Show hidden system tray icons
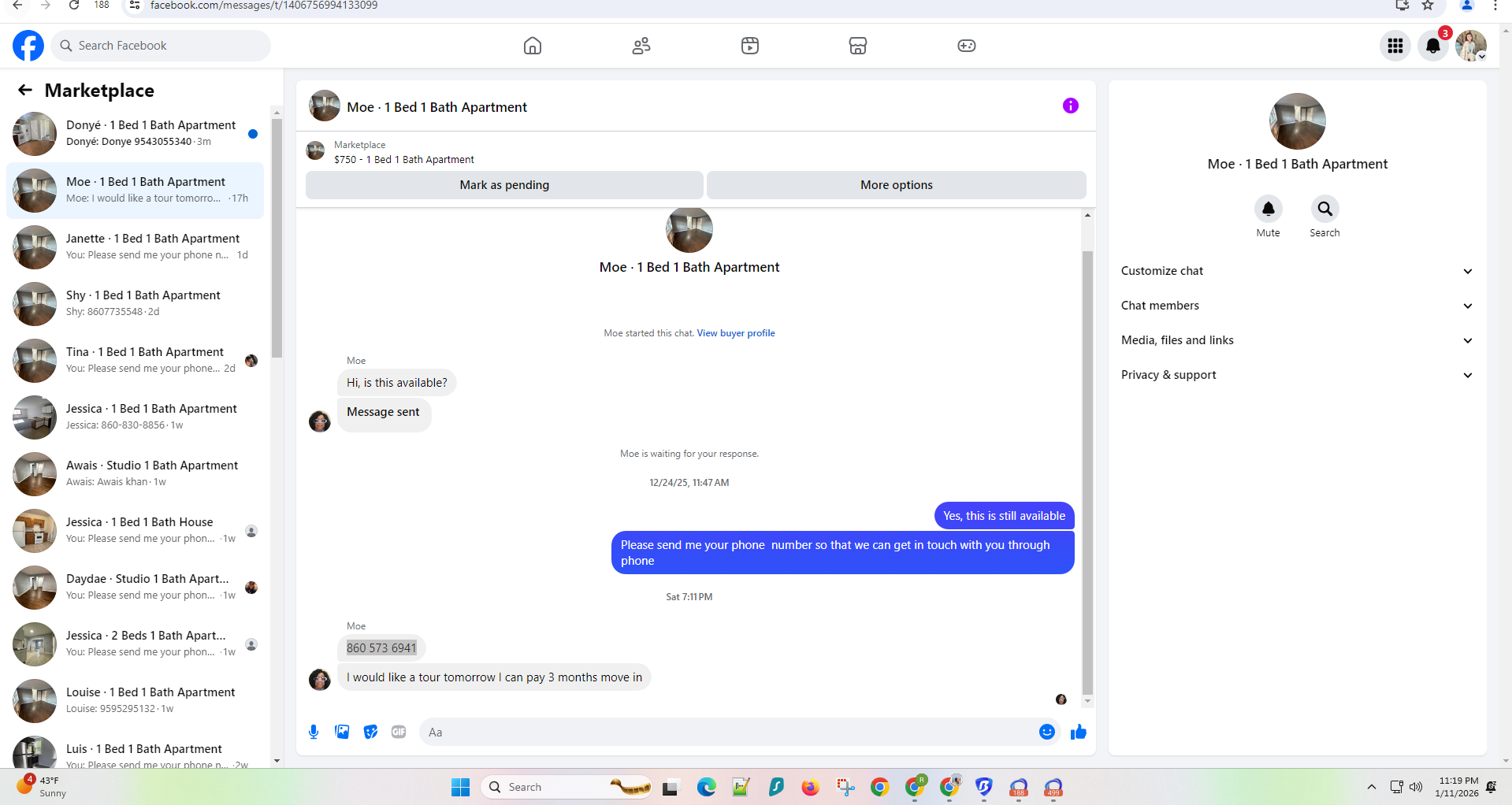This screenshot has height=805, width=1512. click(x=1372, y=787)
